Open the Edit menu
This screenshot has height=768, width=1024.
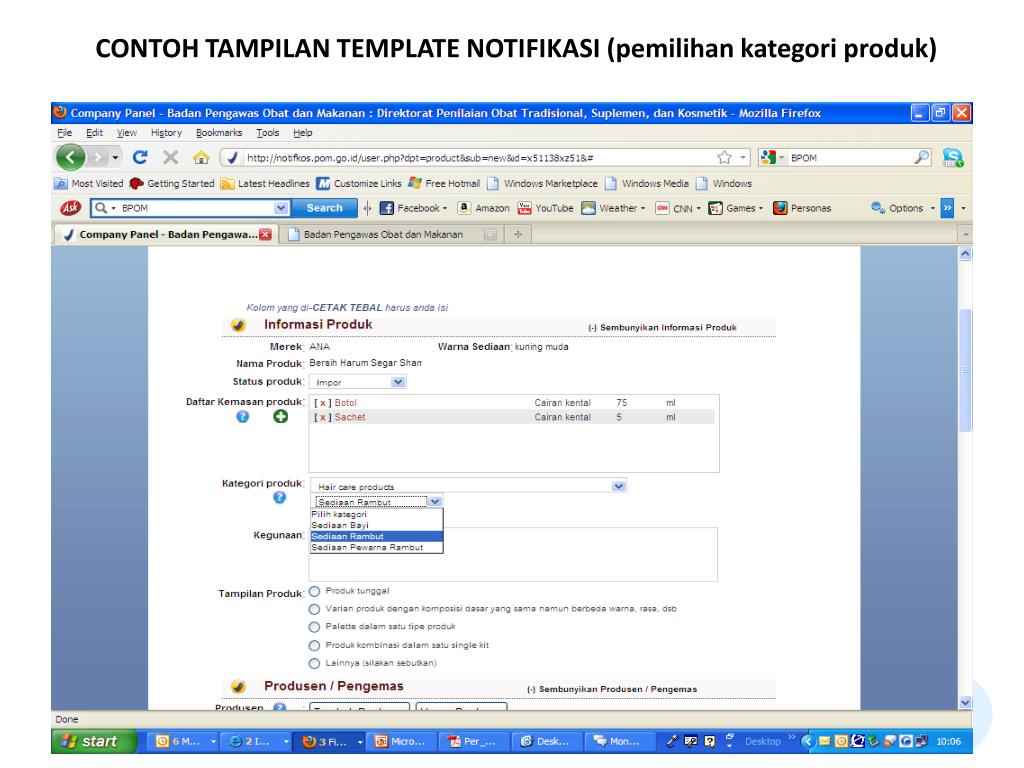(95, 133)
